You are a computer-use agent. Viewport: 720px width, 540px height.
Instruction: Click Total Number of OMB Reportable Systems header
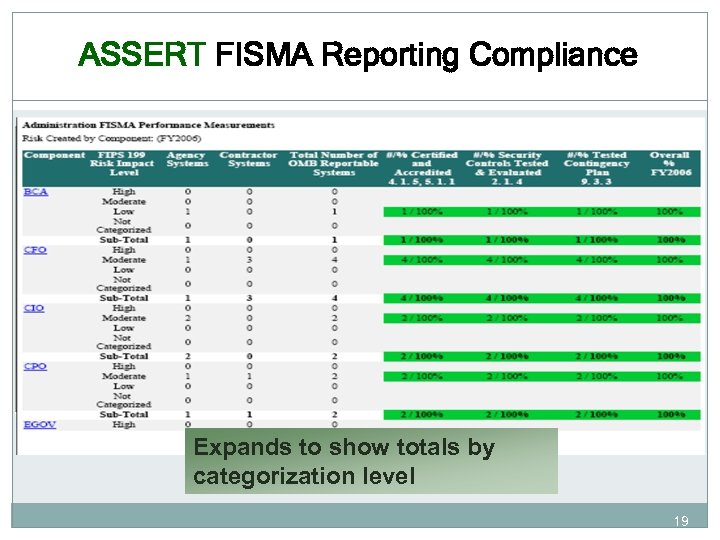pos(334,164)
